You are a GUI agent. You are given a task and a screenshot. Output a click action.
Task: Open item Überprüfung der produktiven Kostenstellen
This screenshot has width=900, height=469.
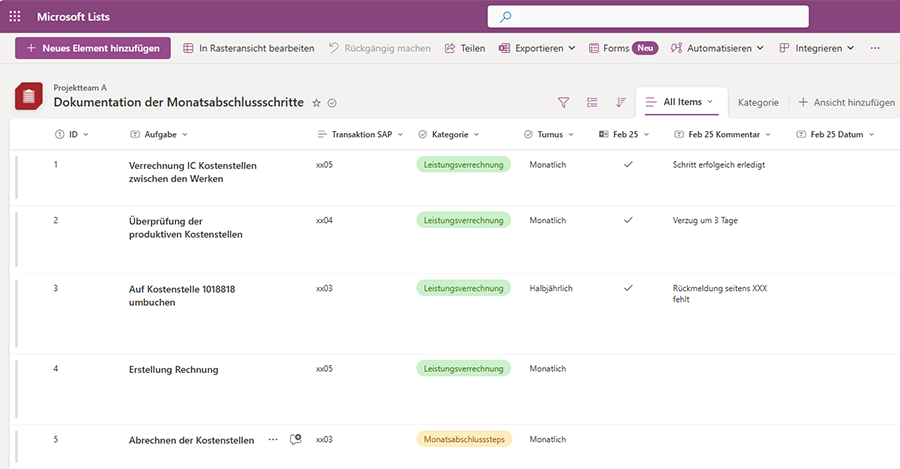point(185,228)
